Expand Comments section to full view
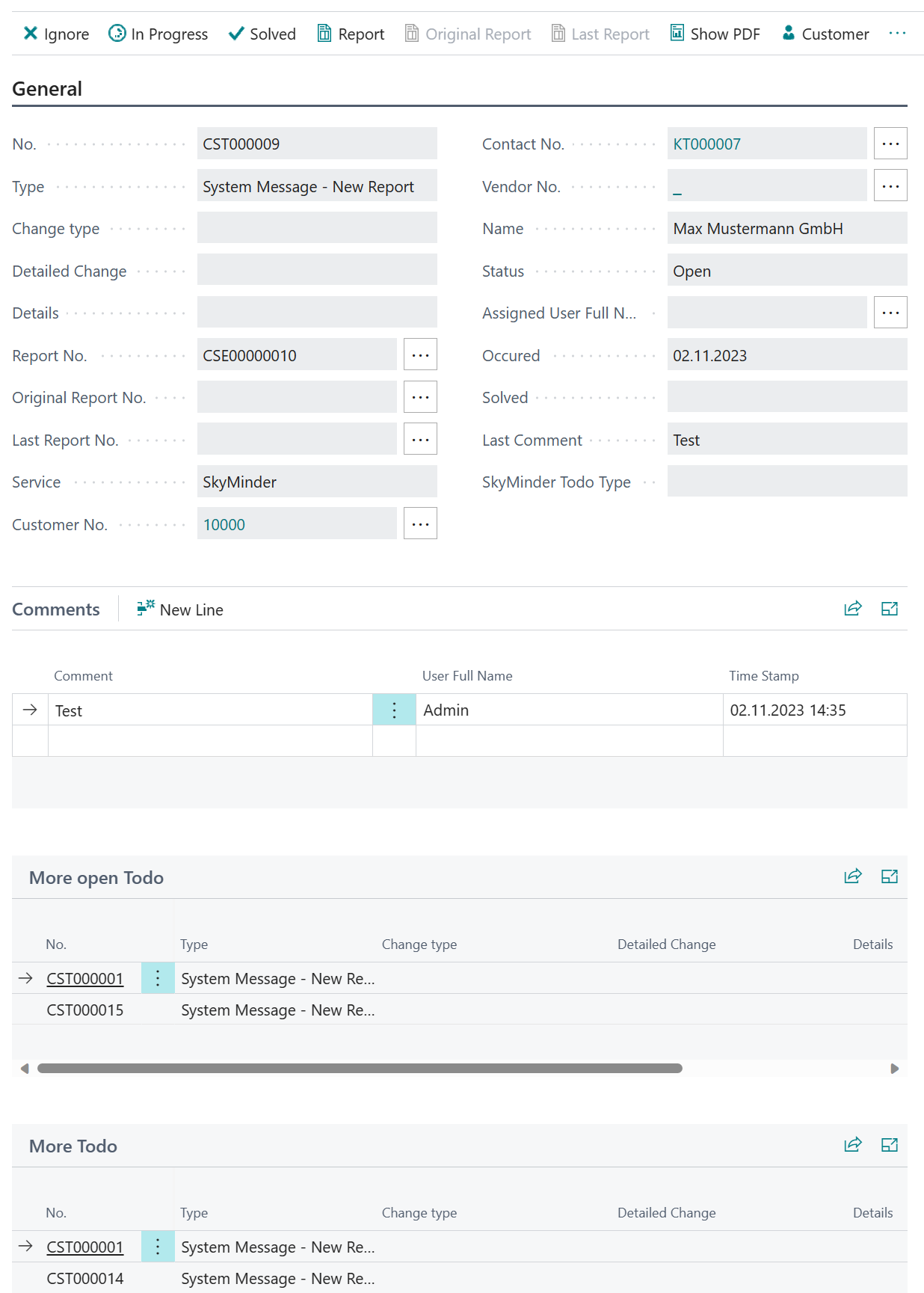 889,609
